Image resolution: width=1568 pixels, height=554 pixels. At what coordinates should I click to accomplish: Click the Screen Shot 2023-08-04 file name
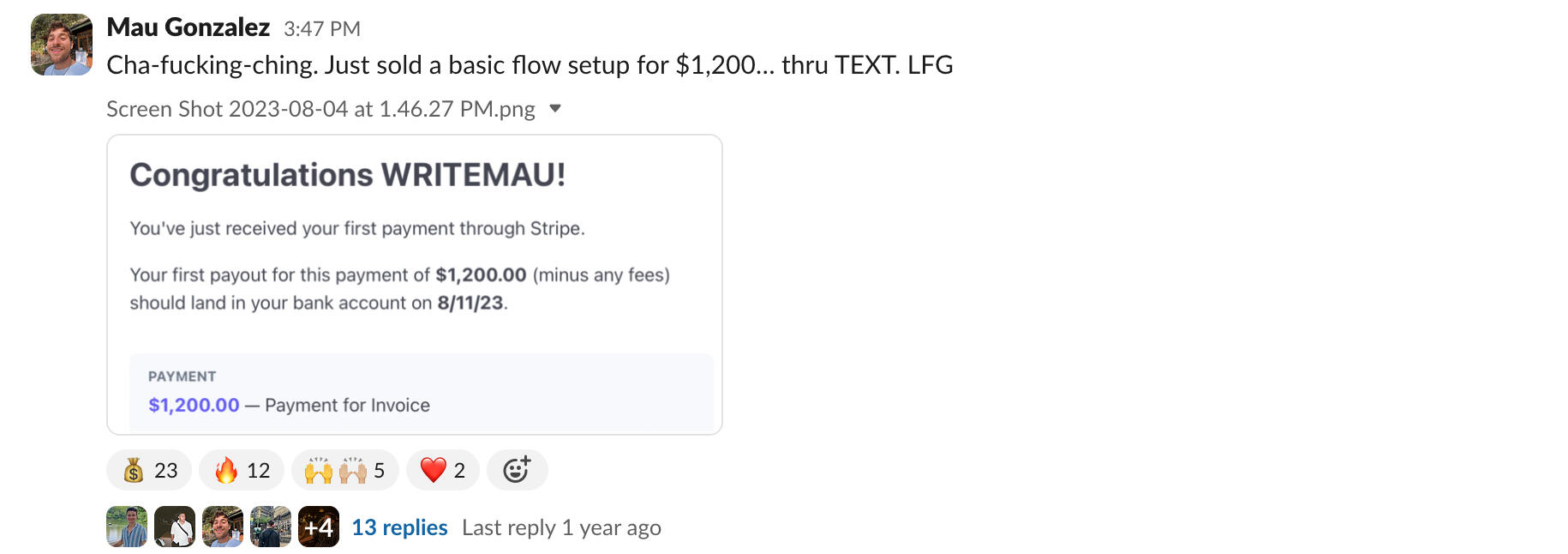[x=320, y=109]
